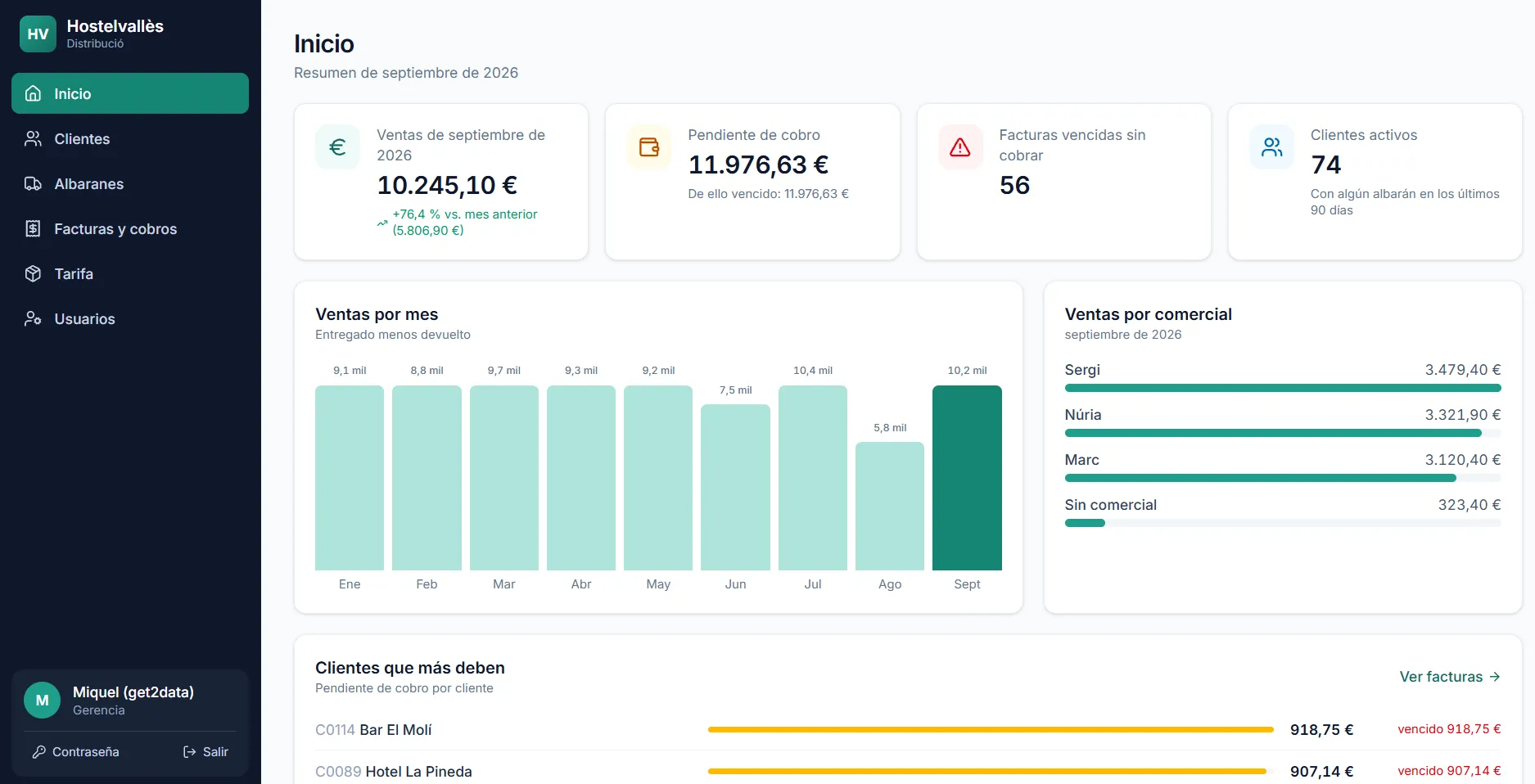This screenshot has height=784, width=1535.
Task: Open the Tarifa page
Action: point(130,273)
